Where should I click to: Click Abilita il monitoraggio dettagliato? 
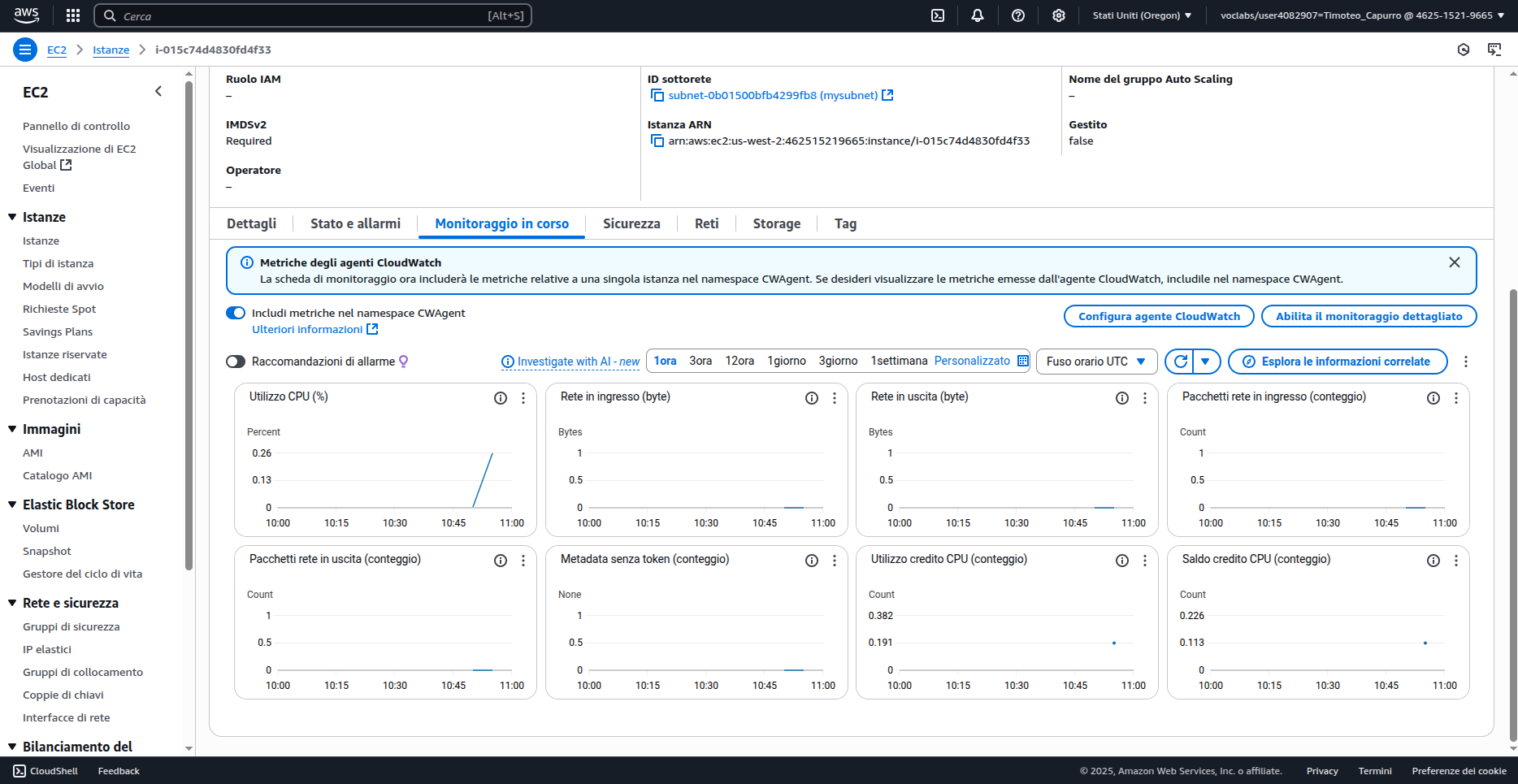1368,317
